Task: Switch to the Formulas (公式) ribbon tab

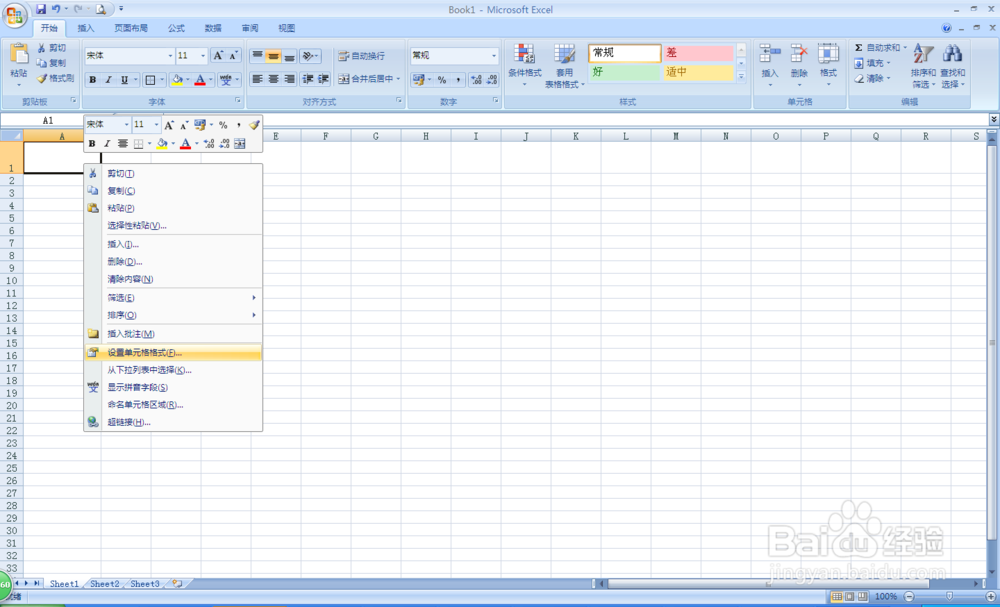Action: (x=177, y=28)
